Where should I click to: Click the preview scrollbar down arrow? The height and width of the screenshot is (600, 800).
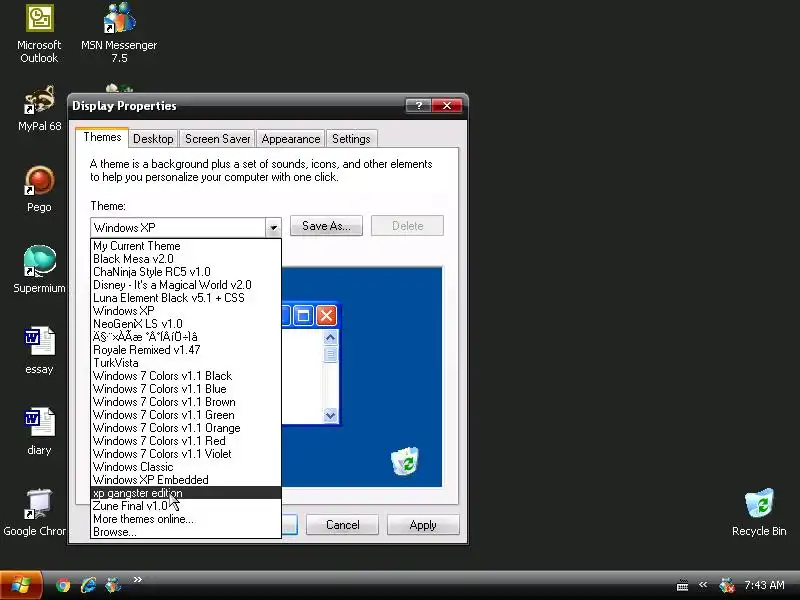click(x=330, y=415)
